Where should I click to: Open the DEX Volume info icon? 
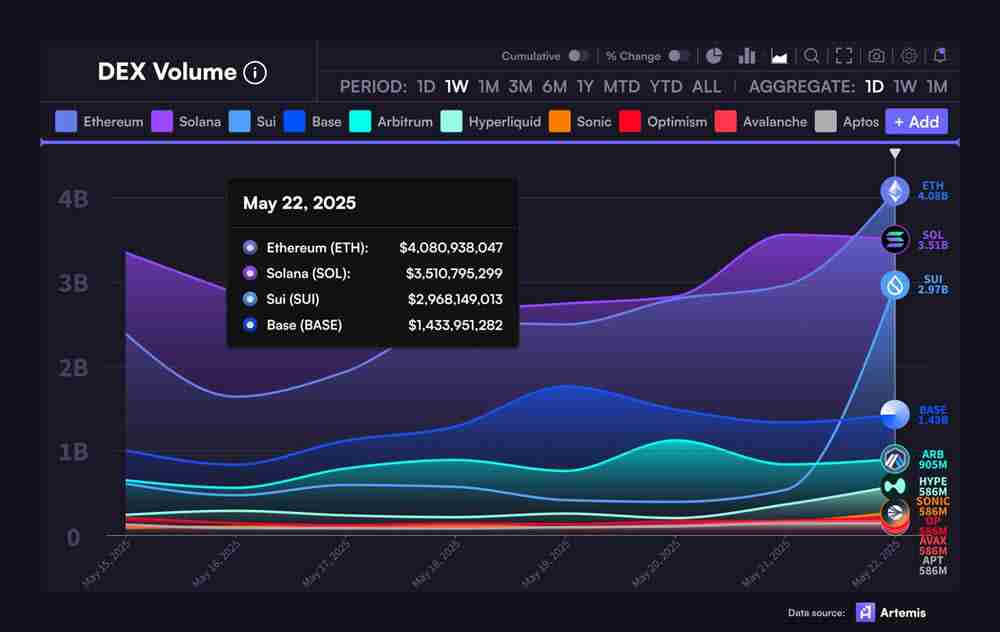255,72
